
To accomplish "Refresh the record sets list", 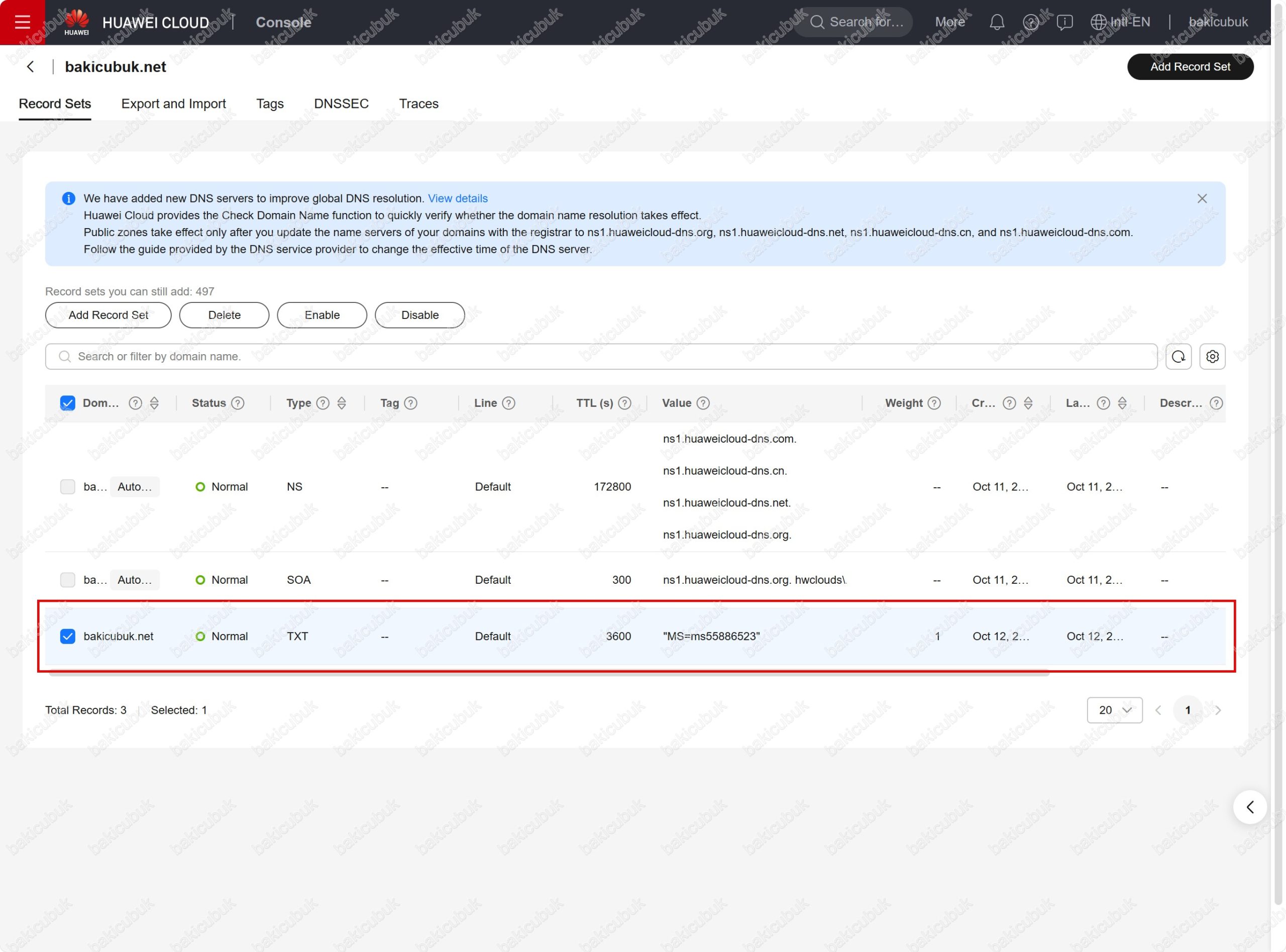I will coord(1178,357).
